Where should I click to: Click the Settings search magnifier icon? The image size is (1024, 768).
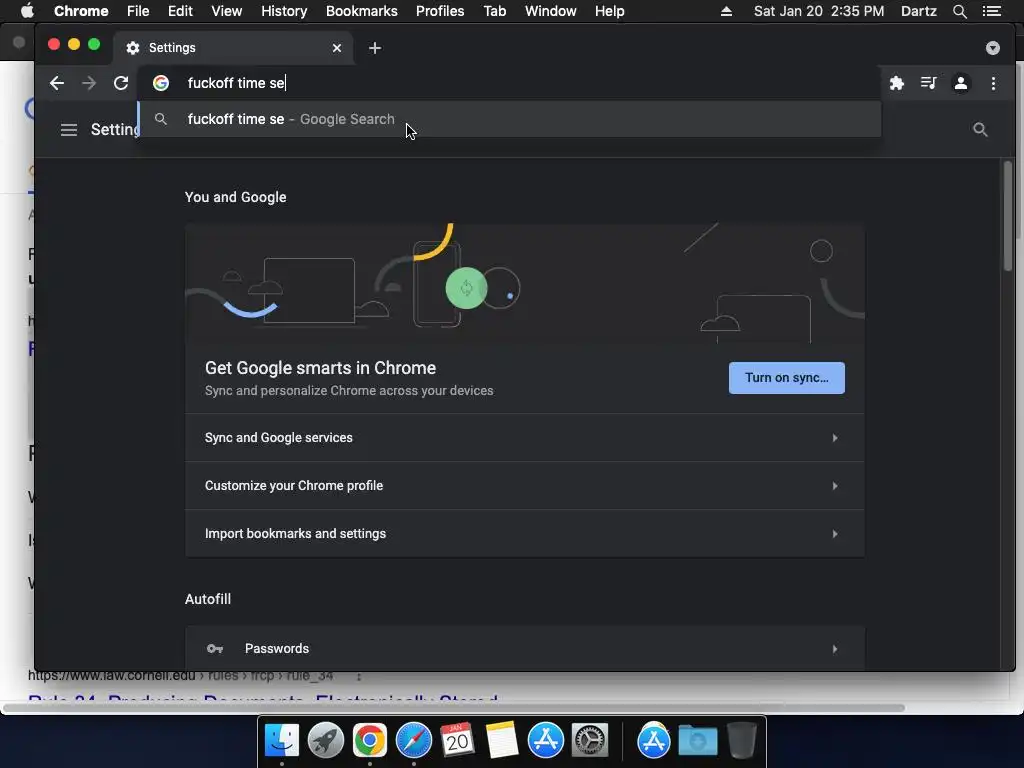coord(980,129)
